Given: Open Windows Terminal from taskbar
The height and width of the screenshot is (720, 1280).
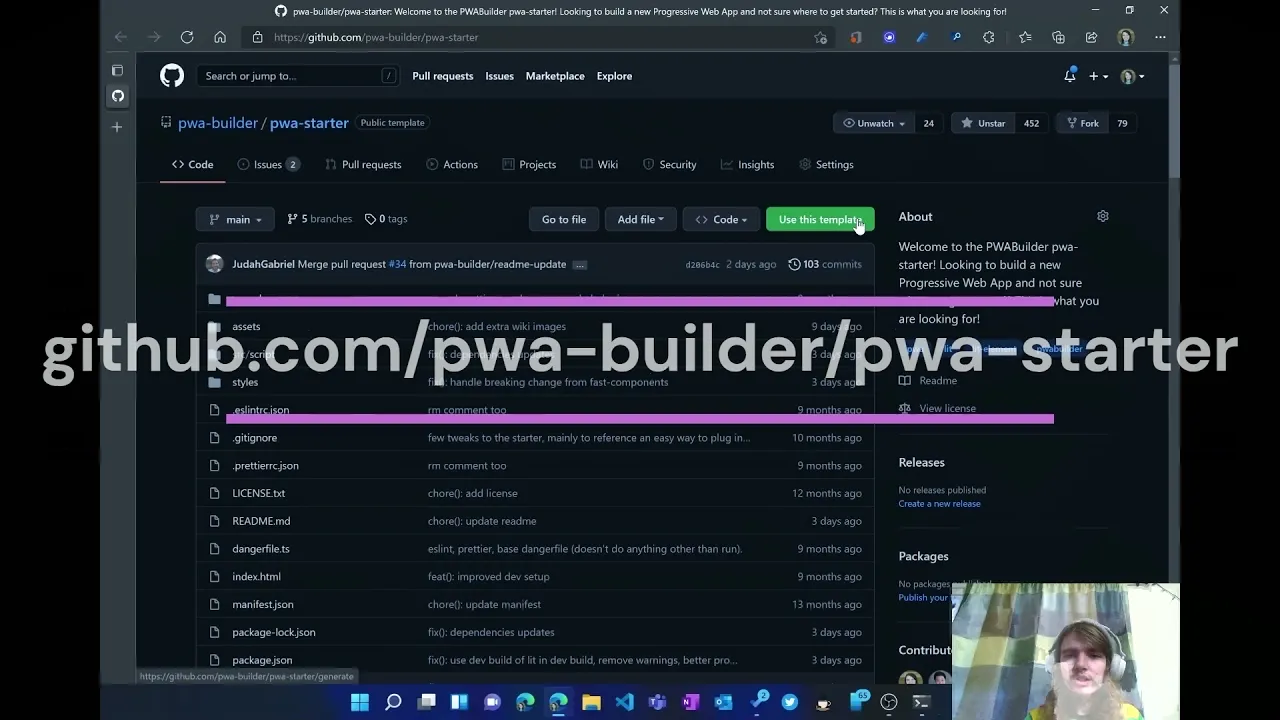Looking at the screenshot, I should click(921, 702).
